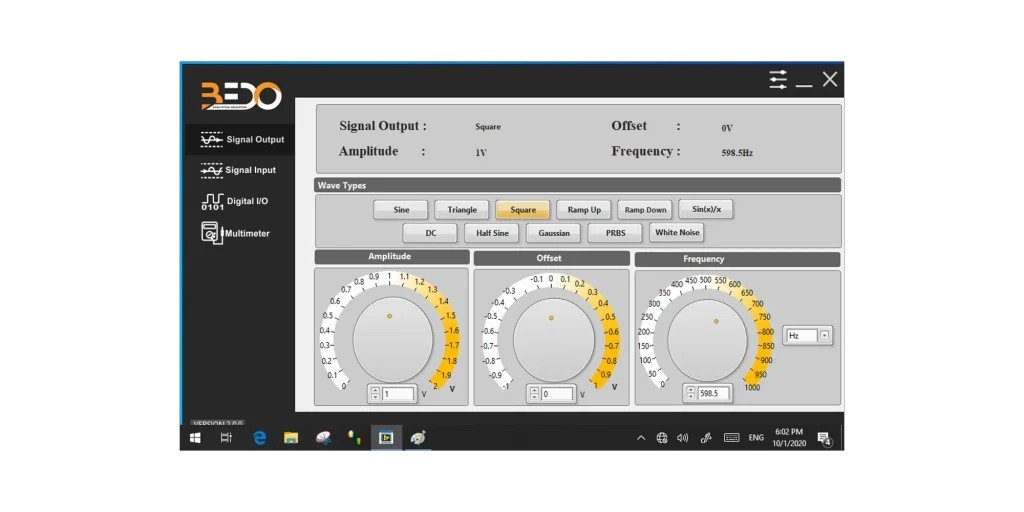The width and height of the screenshot is (1024, 512).
Task: Click the Wave Types header bar
Action: coord(578,185)
